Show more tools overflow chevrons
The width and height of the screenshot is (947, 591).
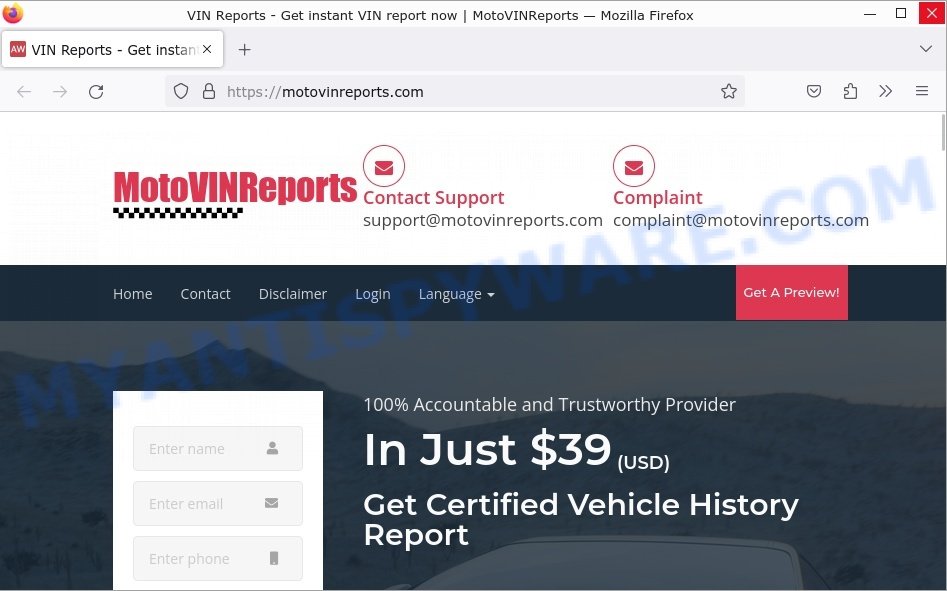(x=885, y=92)
